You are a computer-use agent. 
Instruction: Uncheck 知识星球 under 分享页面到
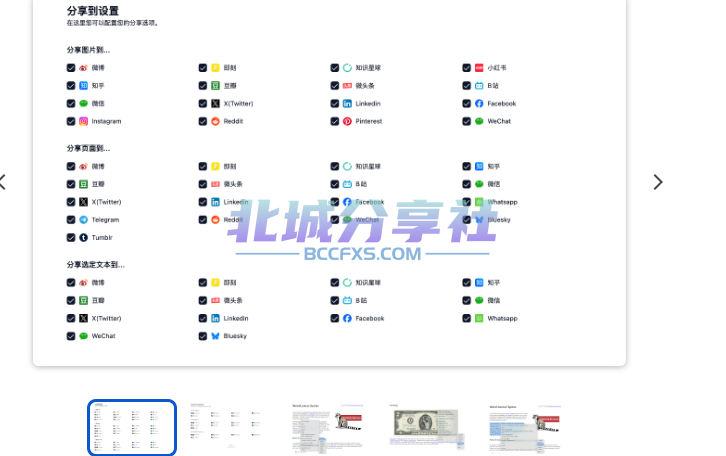tap(335, 166)
